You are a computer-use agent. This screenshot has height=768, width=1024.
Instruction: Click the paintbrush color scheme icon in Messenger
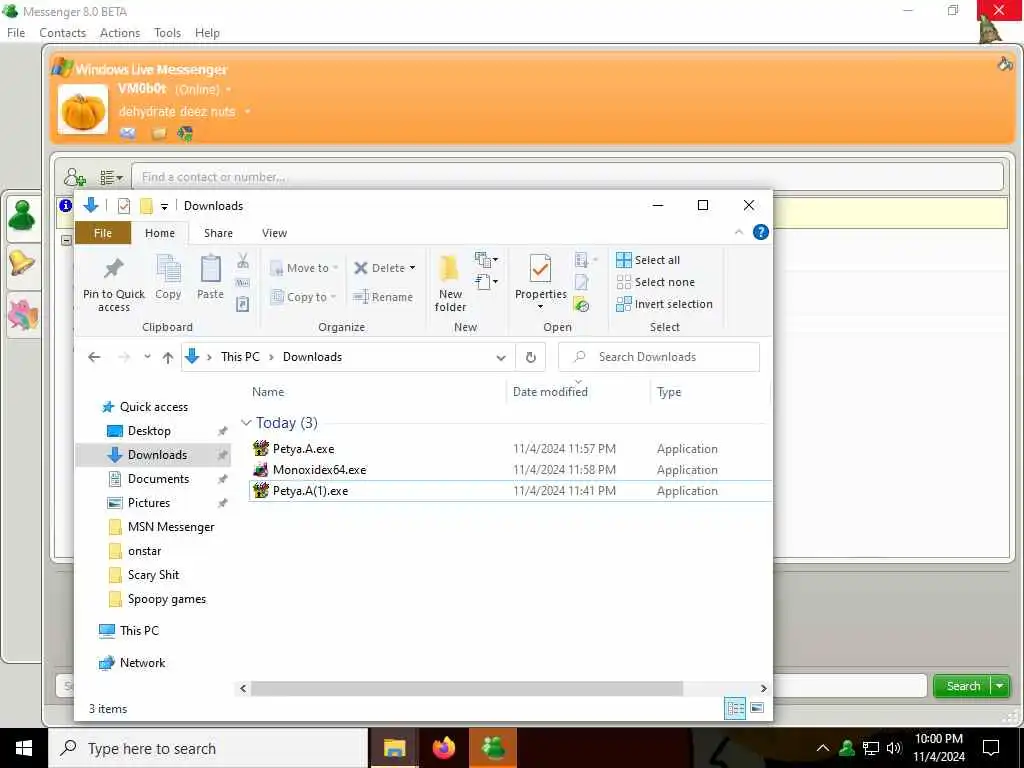click(1006, 64)
